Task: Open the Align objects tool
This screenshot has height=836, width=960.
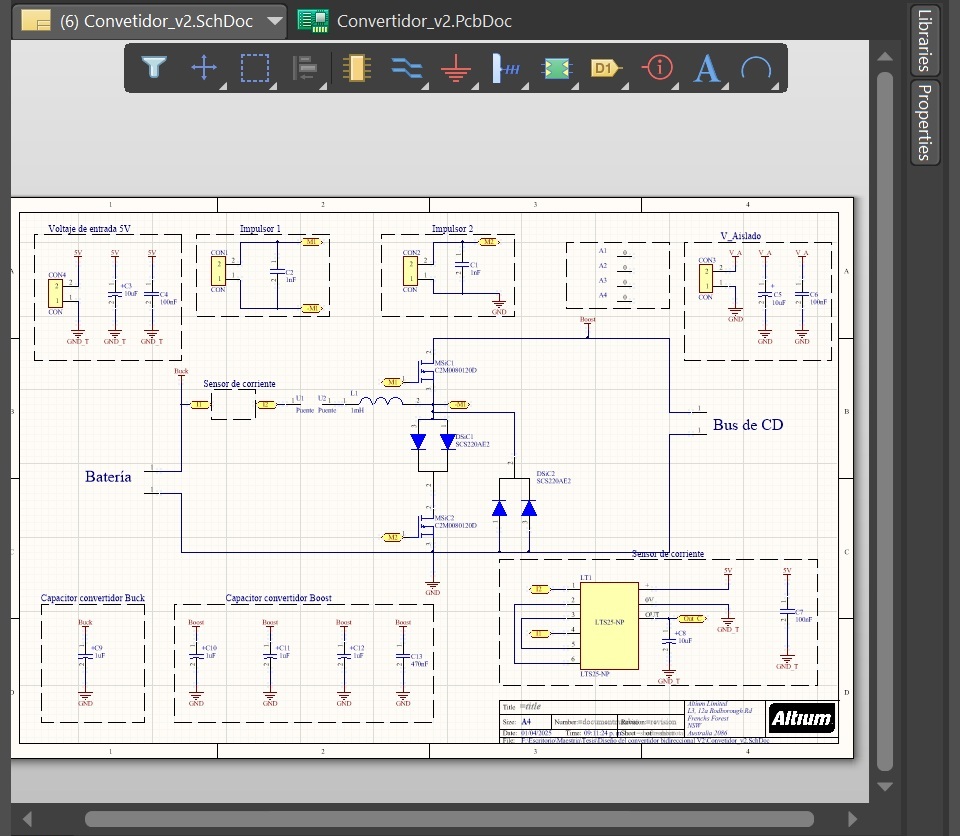Action: (304, 68)
